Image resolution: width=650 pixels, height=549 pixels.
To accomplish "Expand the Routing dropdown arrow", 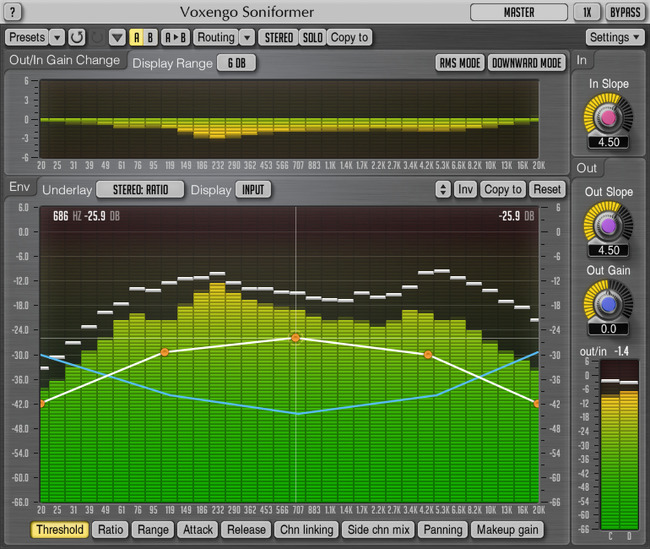I will tap(247, 38).
